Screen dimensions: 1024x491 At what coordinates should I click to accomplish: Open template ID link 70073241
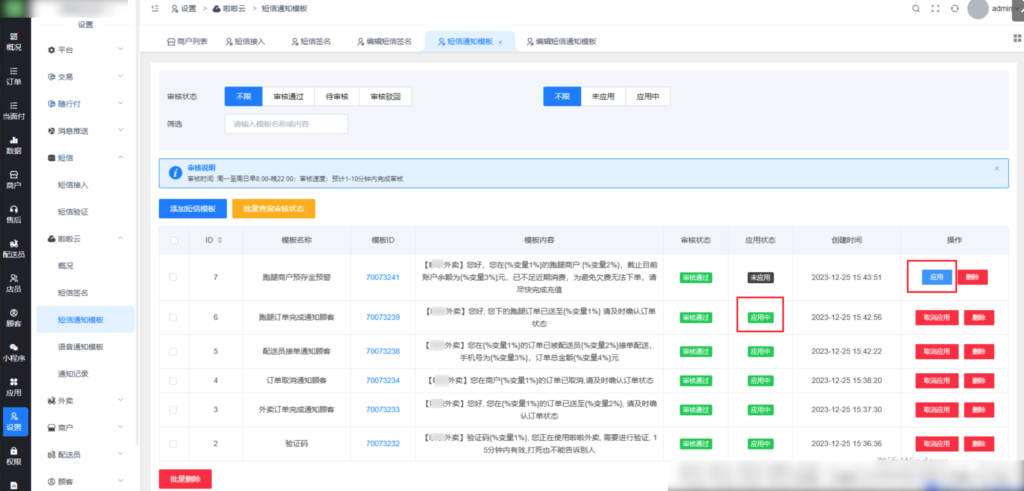[382, 277]
